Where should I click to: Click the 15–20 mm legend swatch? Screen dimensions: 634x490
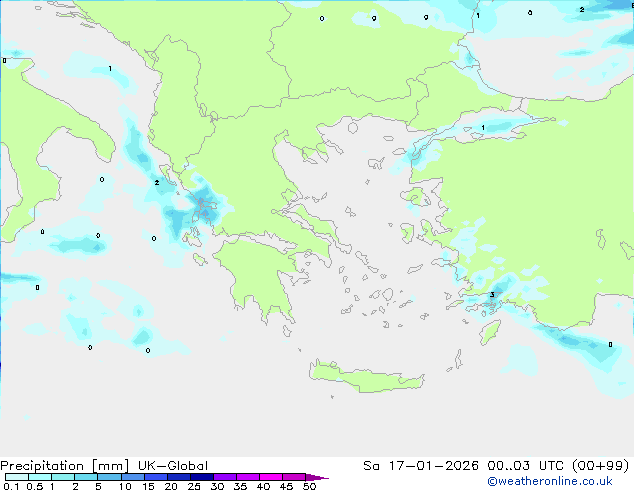pyautogui.click(x=155, y=477)
